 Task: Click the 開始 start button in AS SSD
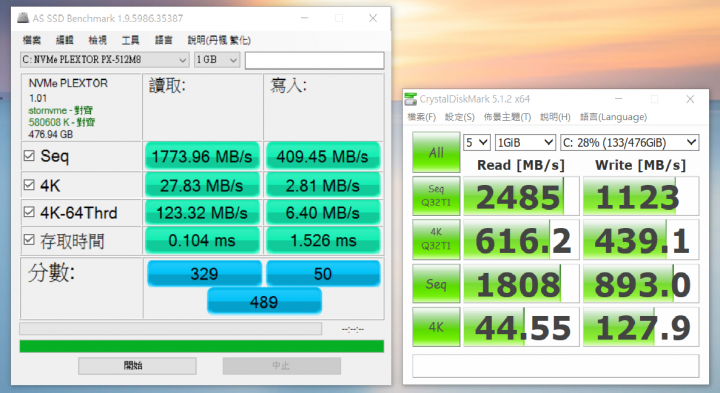pos(137,366)
